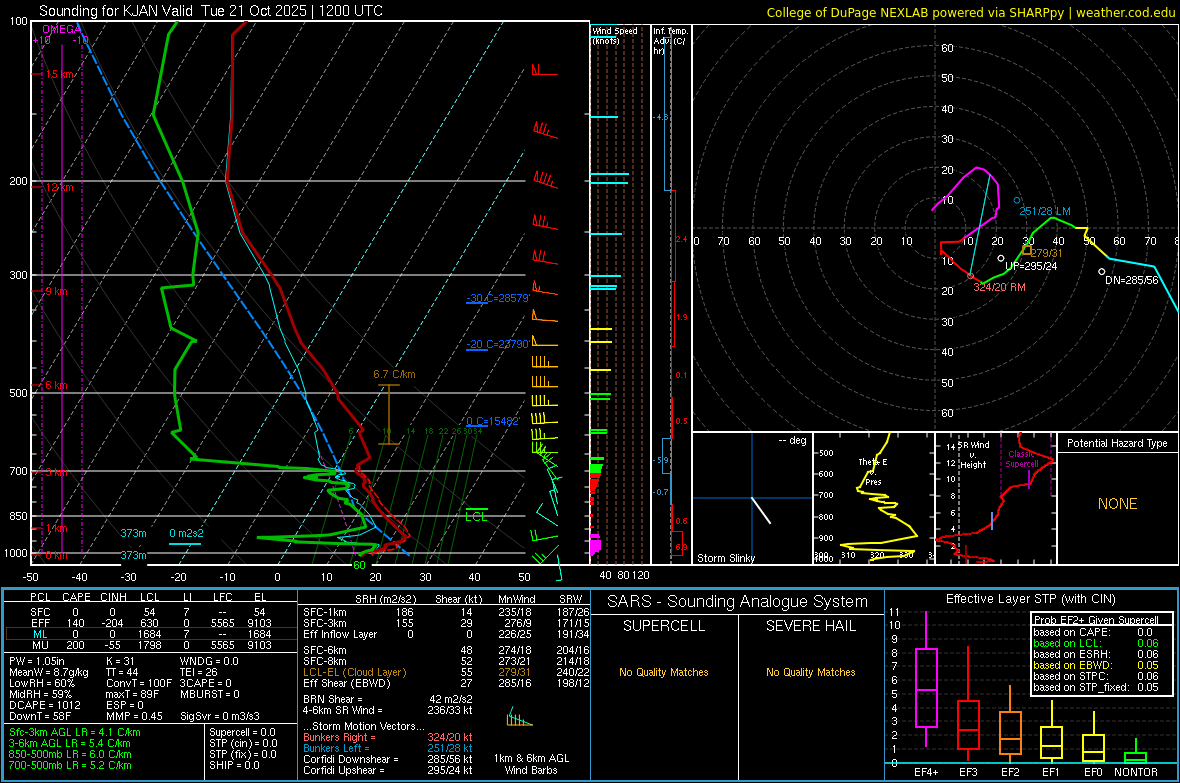Click the 'Supercell = 0.0' value
Image resolution: width=1180 pixels, height=783 pixels.
(x=242, y=732)
